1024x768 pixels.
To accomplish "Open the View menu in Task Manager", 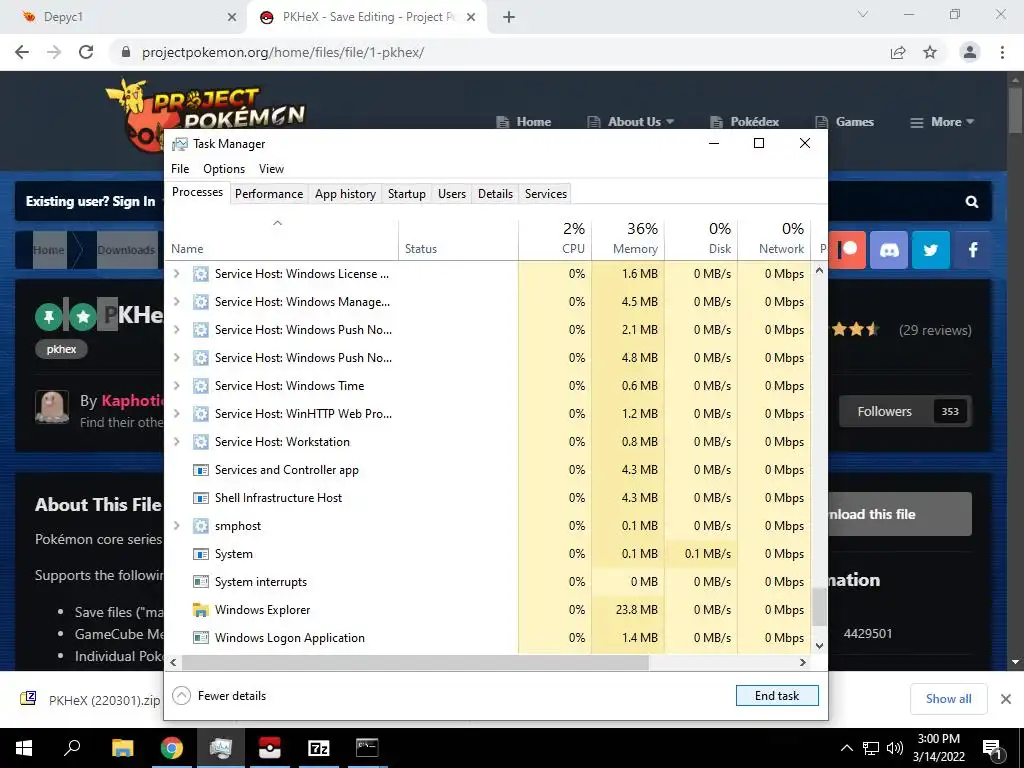I will pos(271,168).
